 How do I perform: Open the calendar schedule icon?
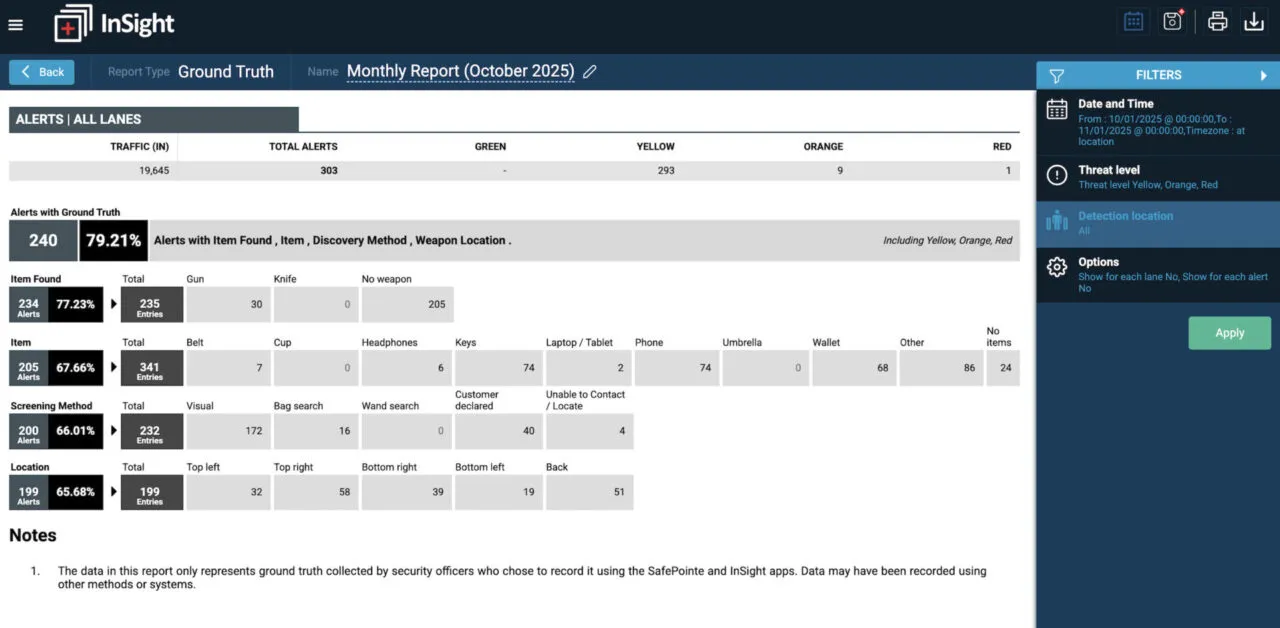pyautogui.click(x=1133, y=21)
